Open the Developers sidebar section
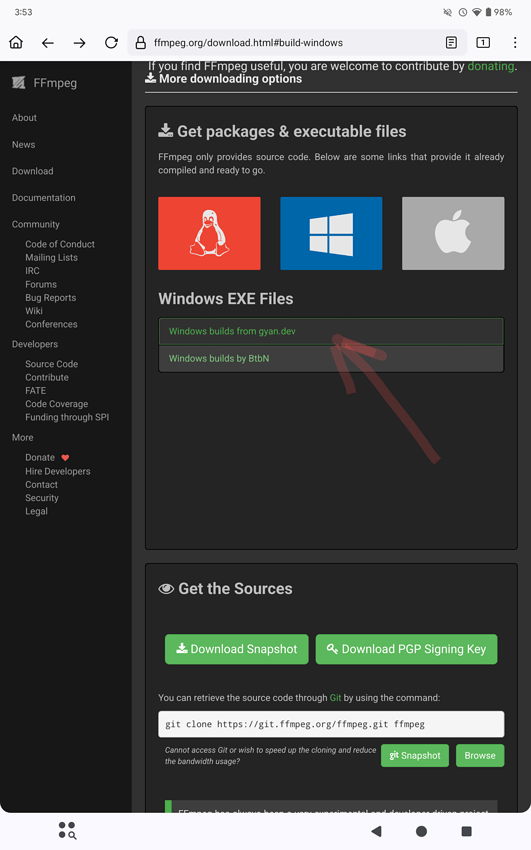The width and height of the screenshot is (531, 850). coord(35,344)
